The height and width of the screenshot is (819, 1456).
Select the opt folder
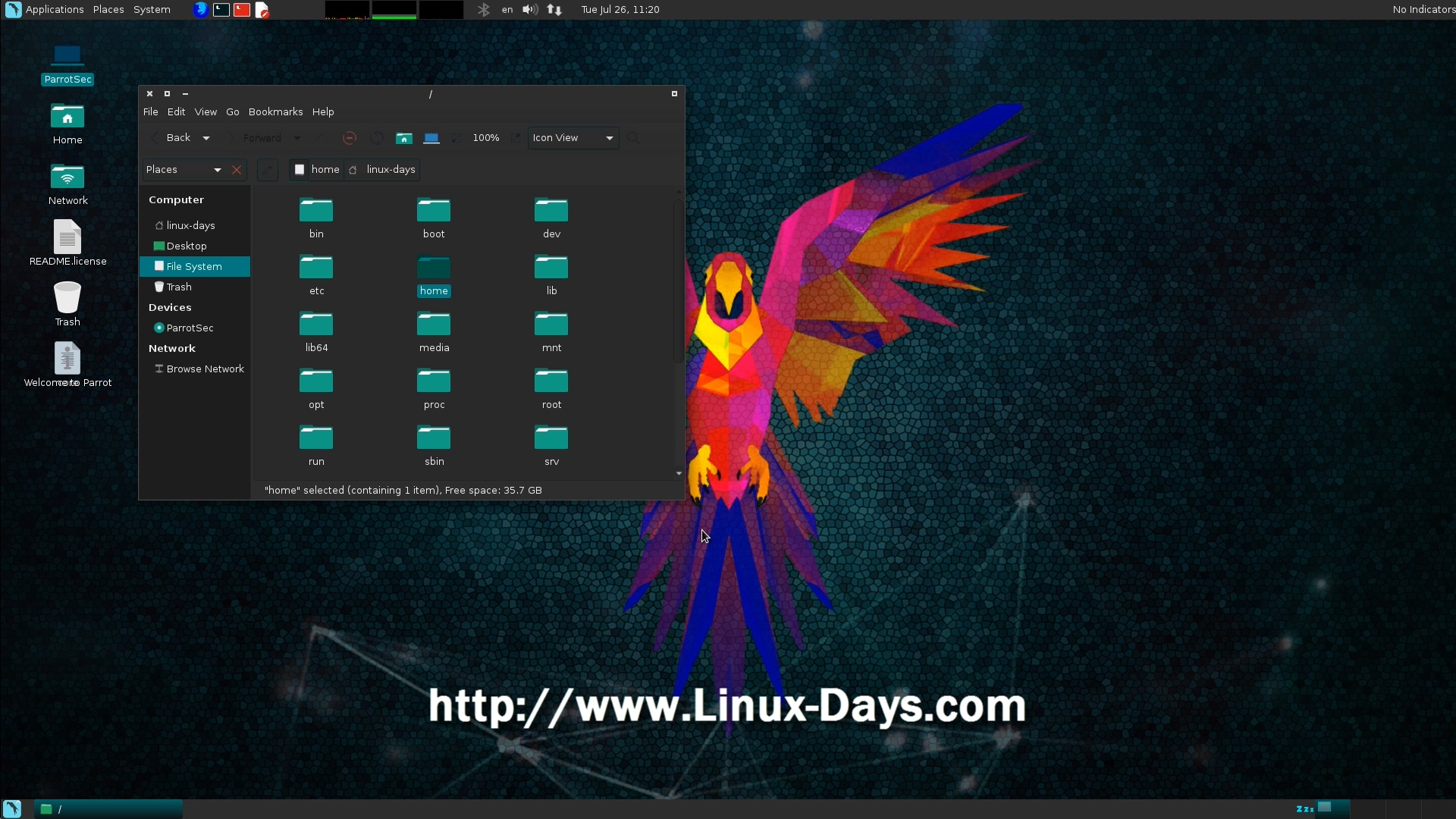[x=316, y=389]
